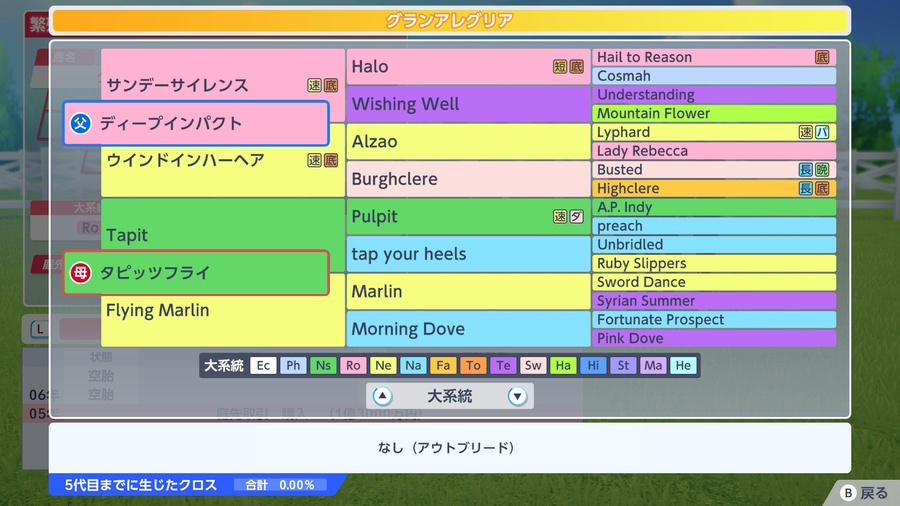The height and width of the screenshot is (506, 900).
Task: Click the Ma lineage legend chip
Action: point(653,365)
